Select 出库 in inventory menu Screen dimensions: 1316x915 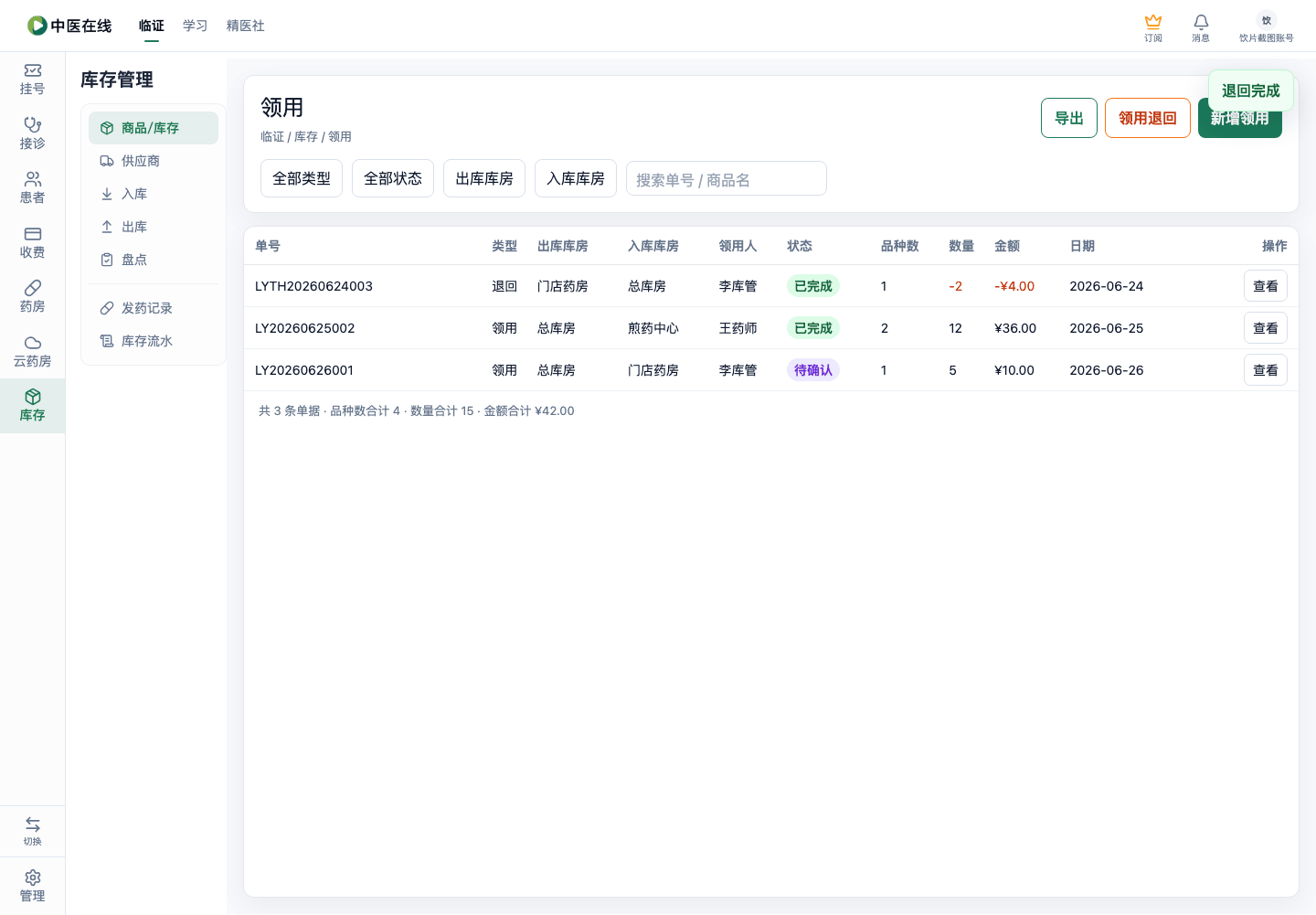click(x=154, y=227)
